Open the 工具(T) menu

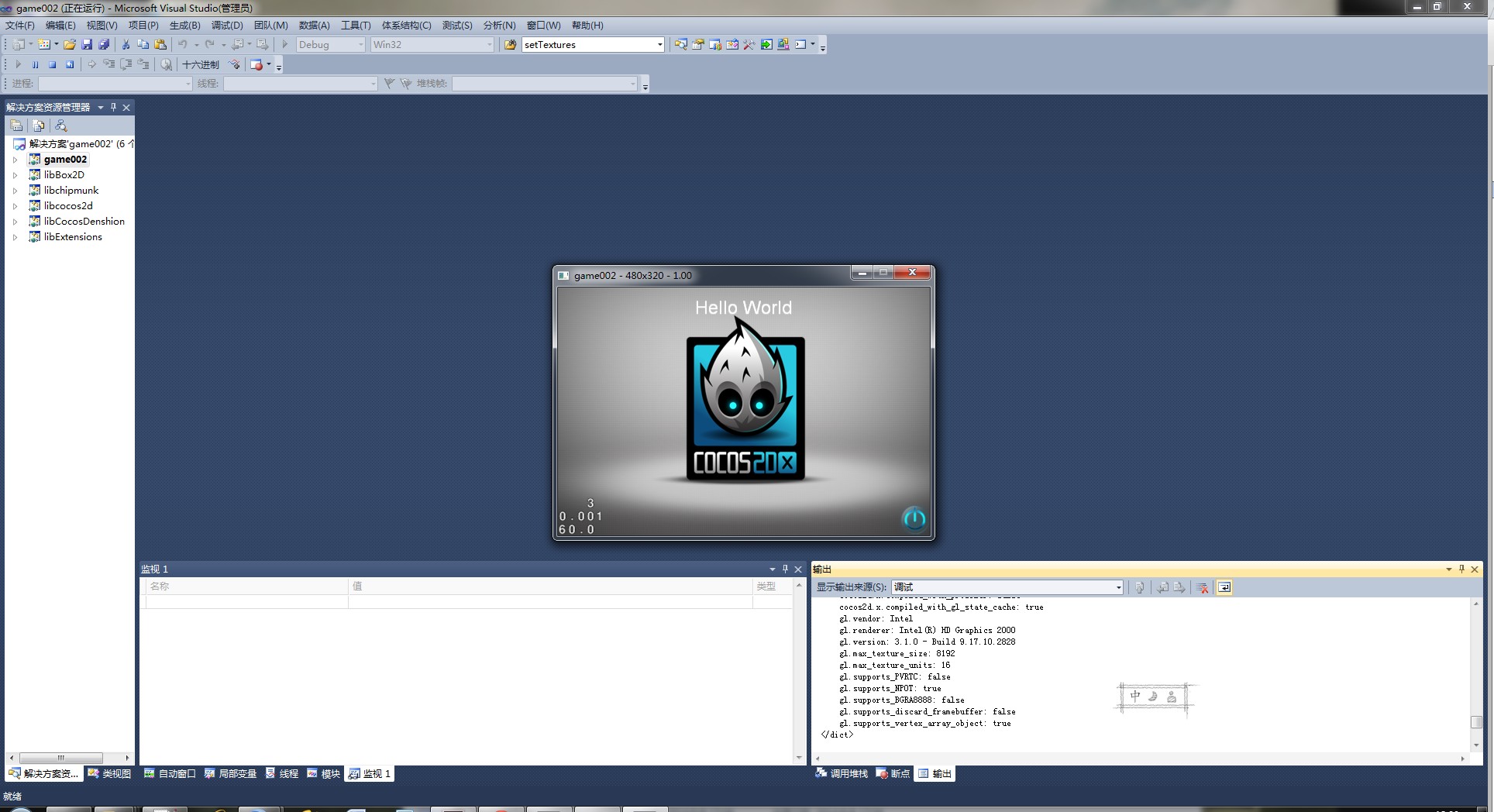pos(356,26)
